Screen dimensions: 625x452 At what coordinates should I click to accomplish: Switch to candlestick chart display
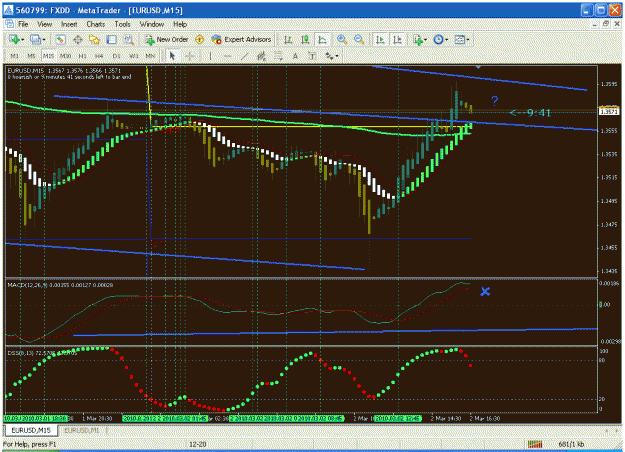(x=305, y=39)
